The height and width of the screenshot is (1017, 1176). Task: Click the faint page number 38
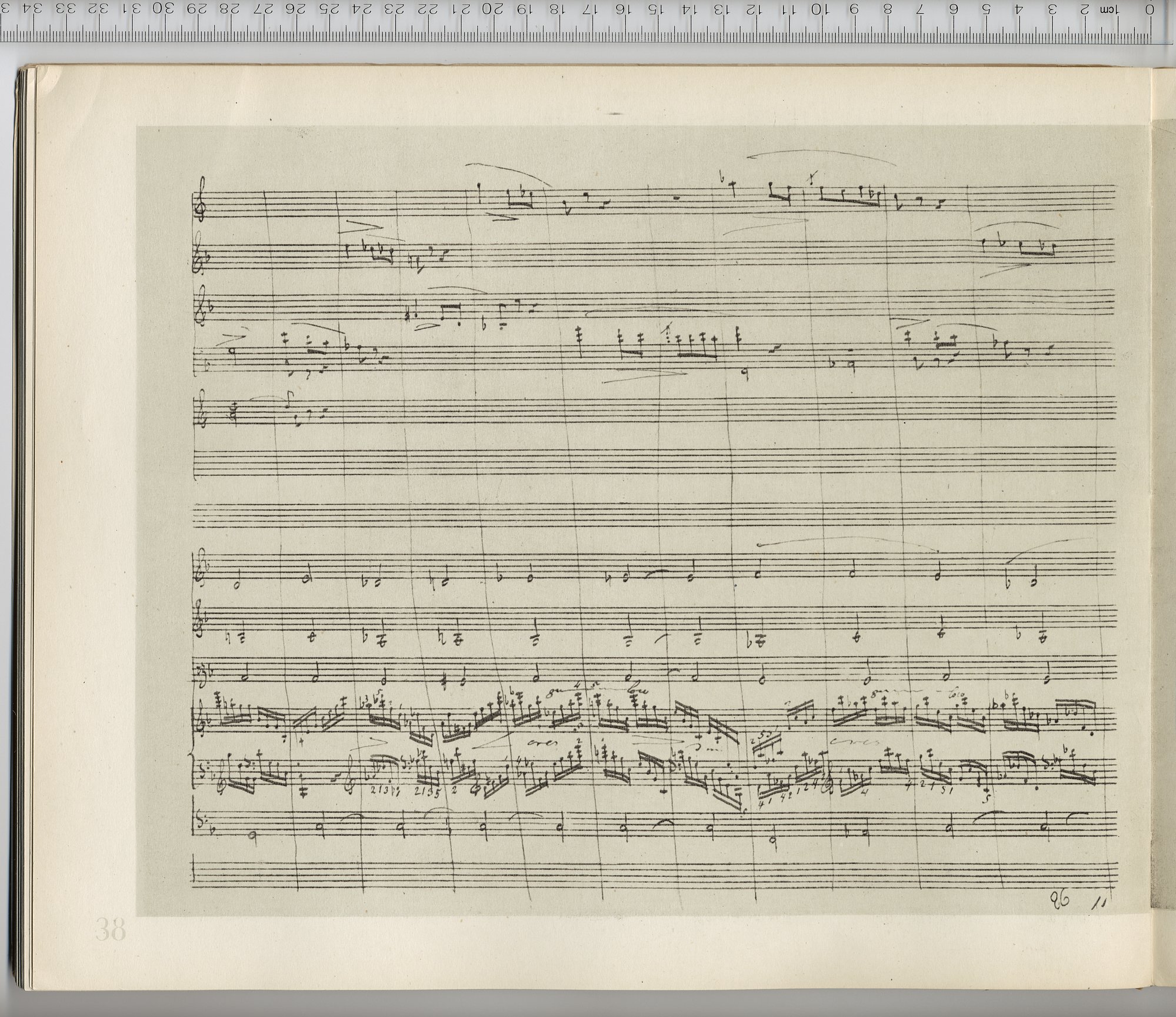coord(109,930)
